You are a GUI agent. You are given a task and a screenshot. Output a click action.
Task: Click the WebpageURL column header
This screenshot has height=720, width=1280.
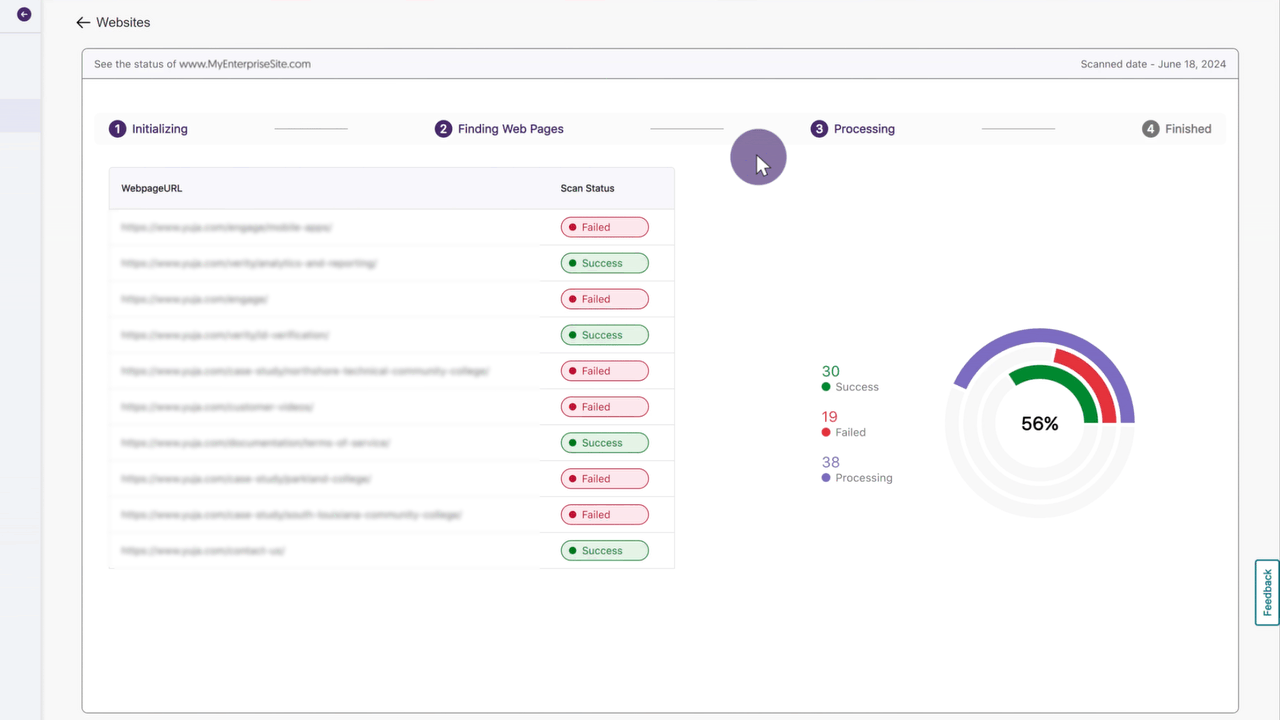(152, 188)
